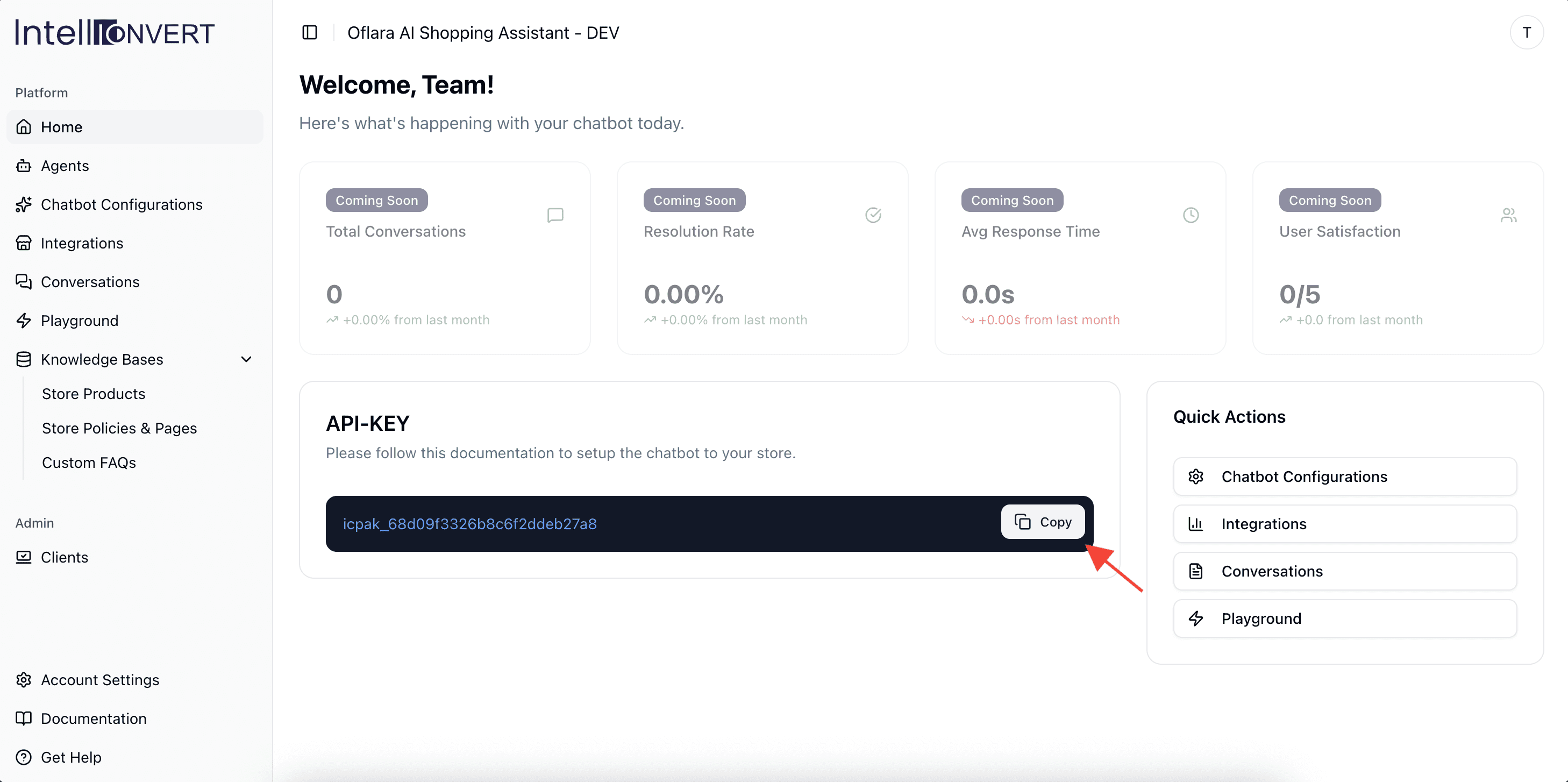
Task: Click the IntelliConvert logo
Action: [x=115, y=33]
